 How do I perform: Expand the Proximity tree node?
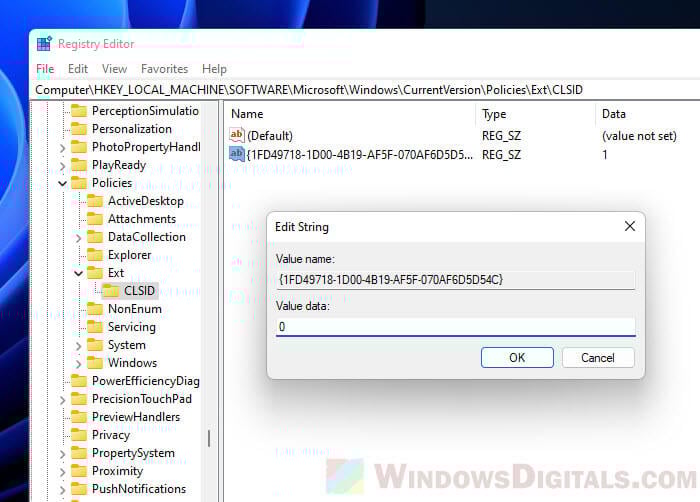tap(62, 472)
